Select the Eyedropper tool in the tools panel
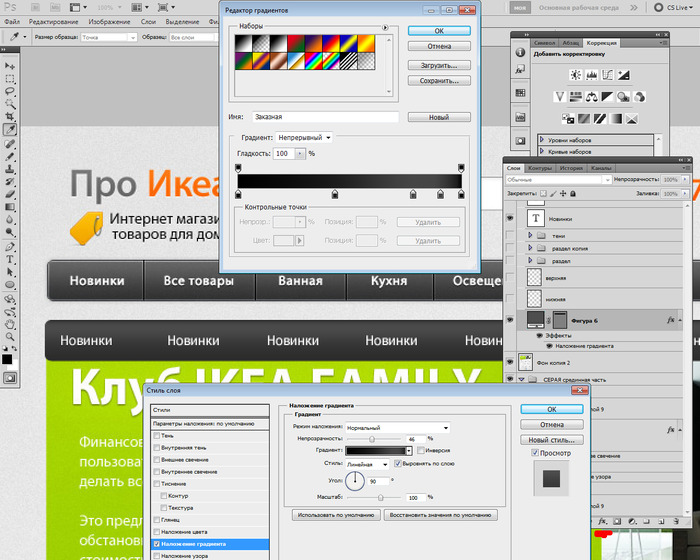Screen dimensions: 700x560 tap(9, 130)
